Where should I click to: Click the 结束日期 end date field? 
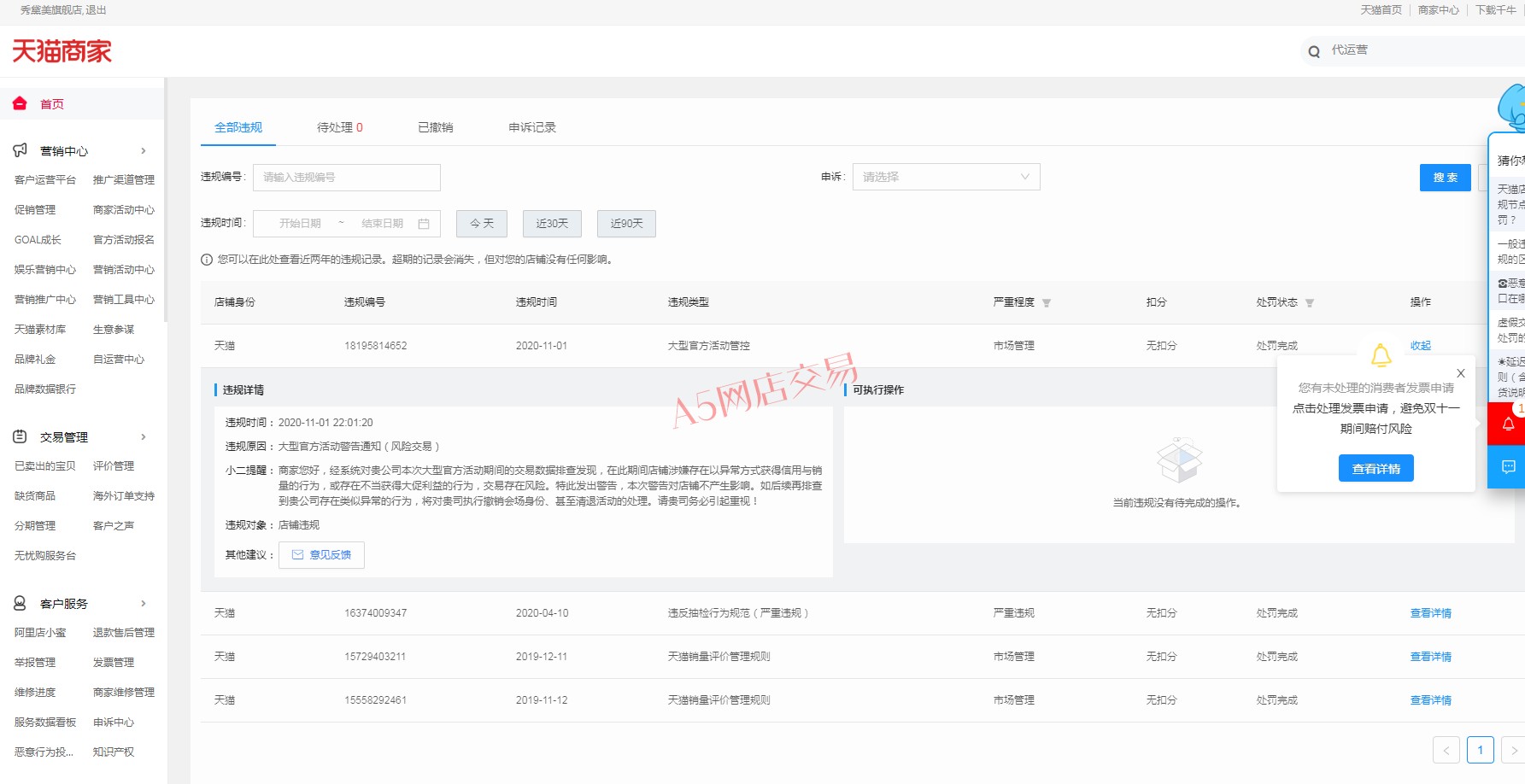coord(382,223)
